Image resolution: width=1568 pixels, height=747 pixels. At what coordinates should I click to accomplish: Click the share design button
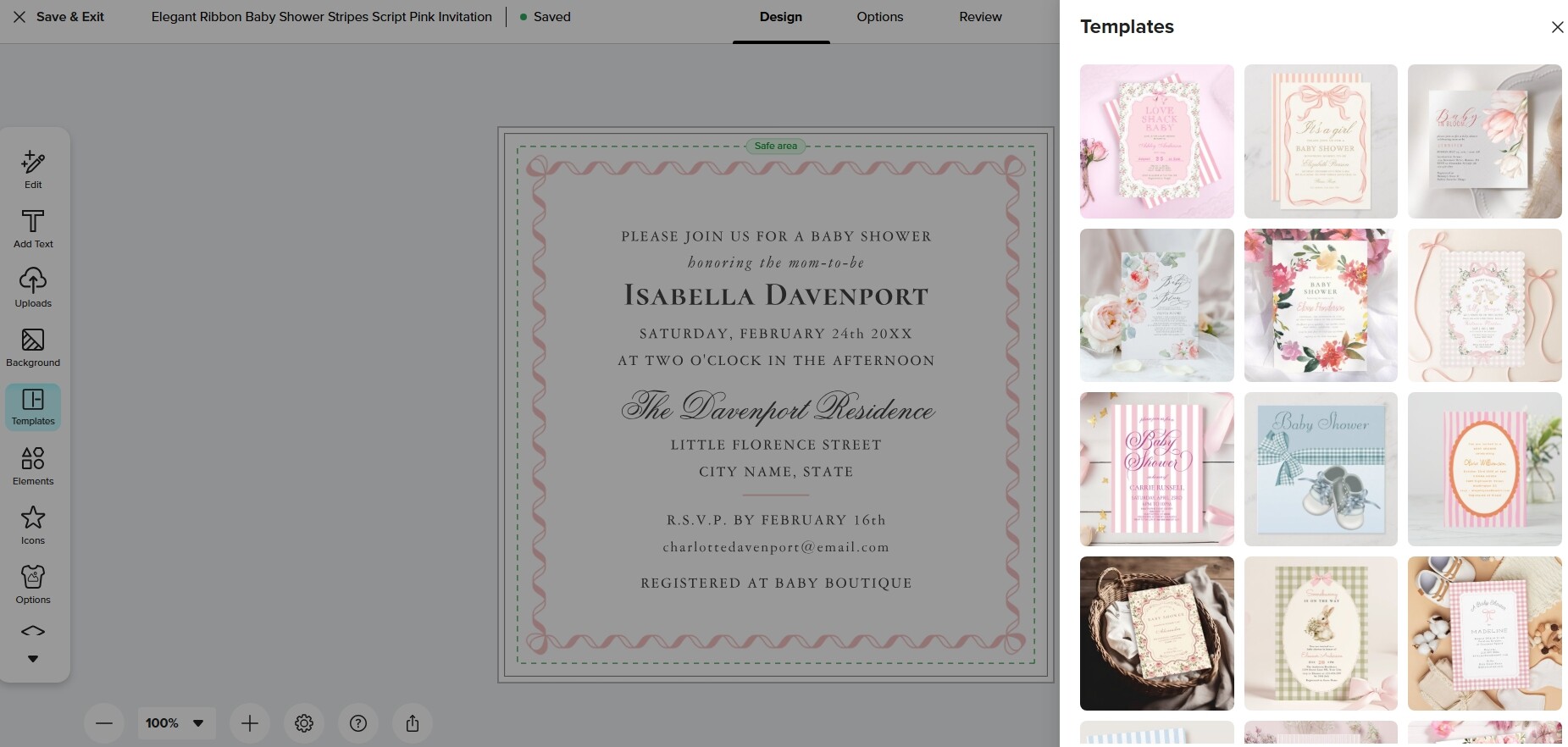[413, 723]
